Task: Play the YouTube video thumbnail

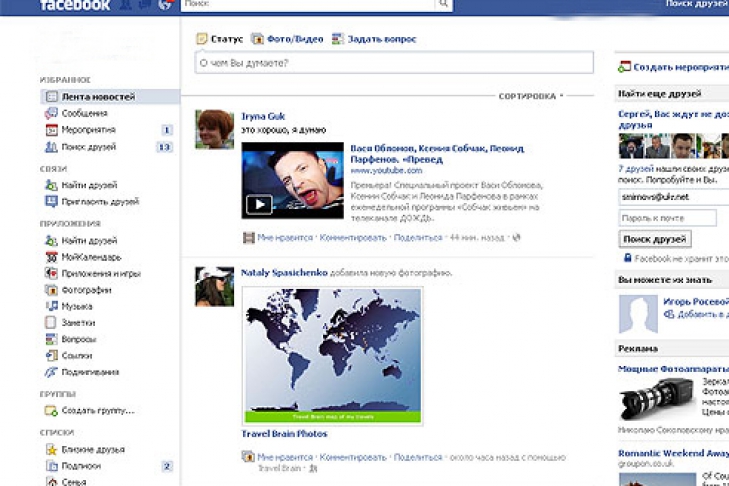Action: pos(259,204)
